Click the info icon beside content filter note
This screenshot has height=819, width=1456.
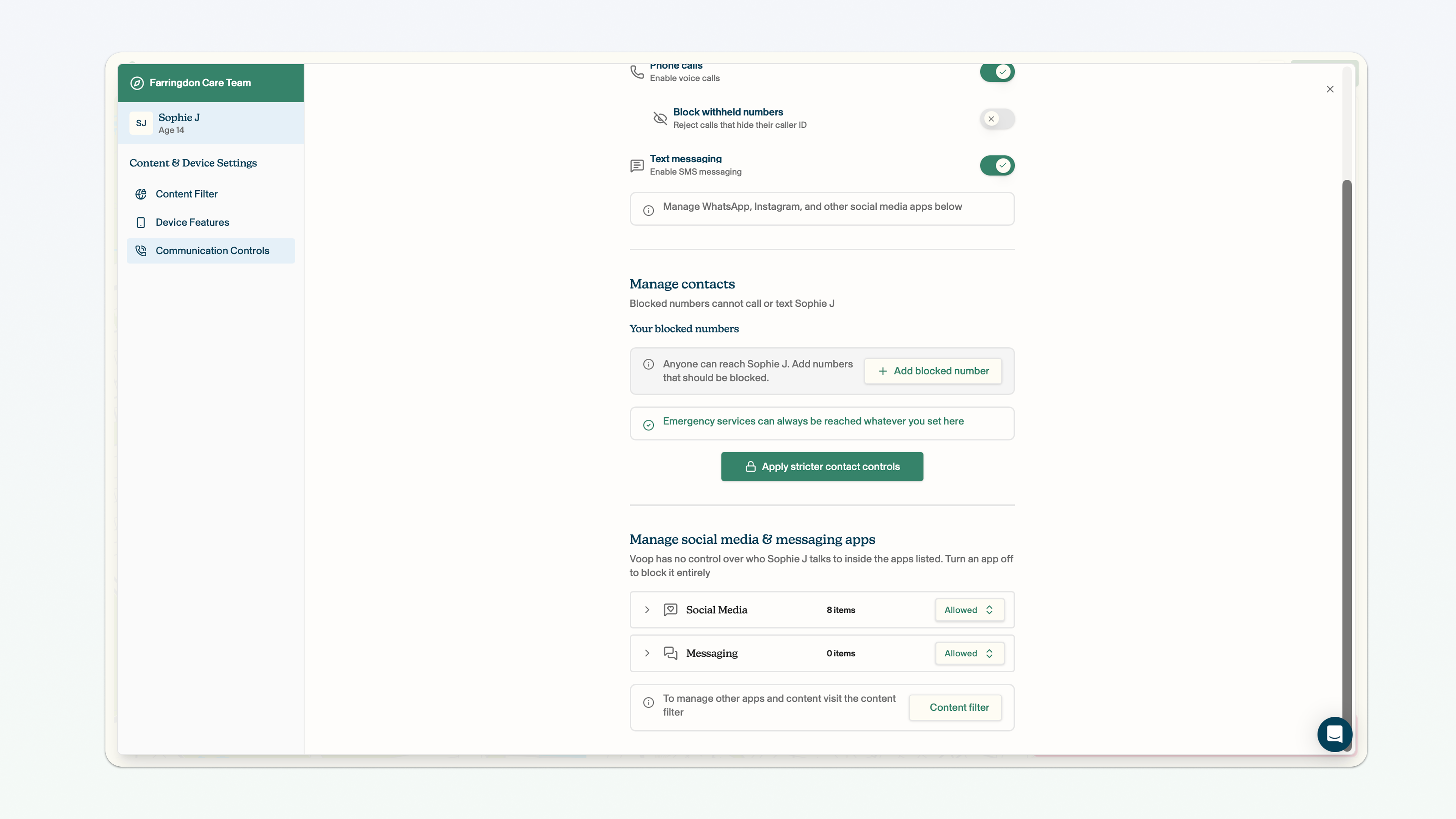click(648, 703)
